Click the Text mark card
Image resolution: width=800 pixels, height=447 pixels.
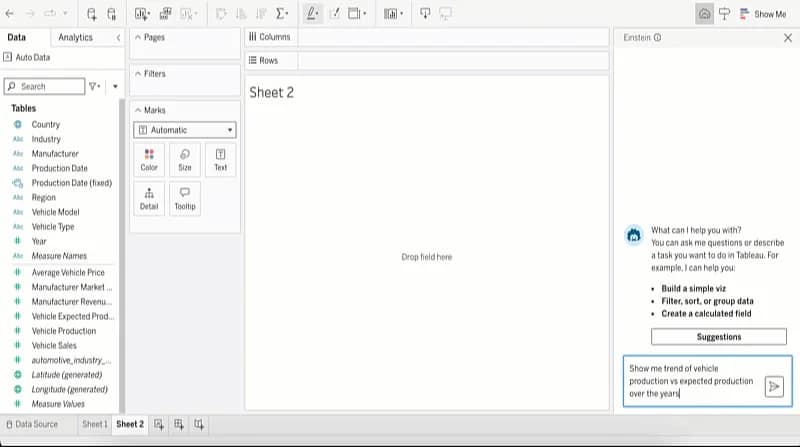220,159
